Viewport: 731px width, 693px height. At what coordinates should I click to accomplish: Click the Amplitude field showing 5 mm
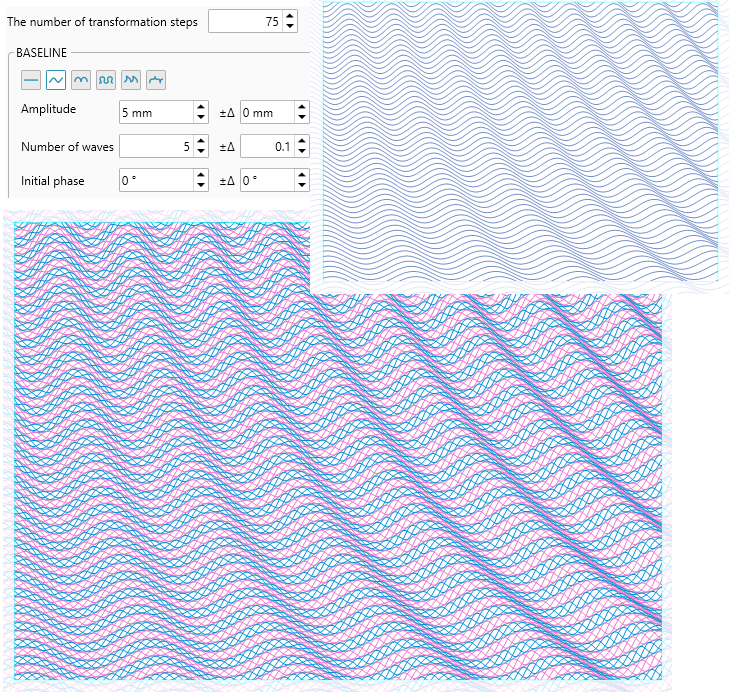157,112
